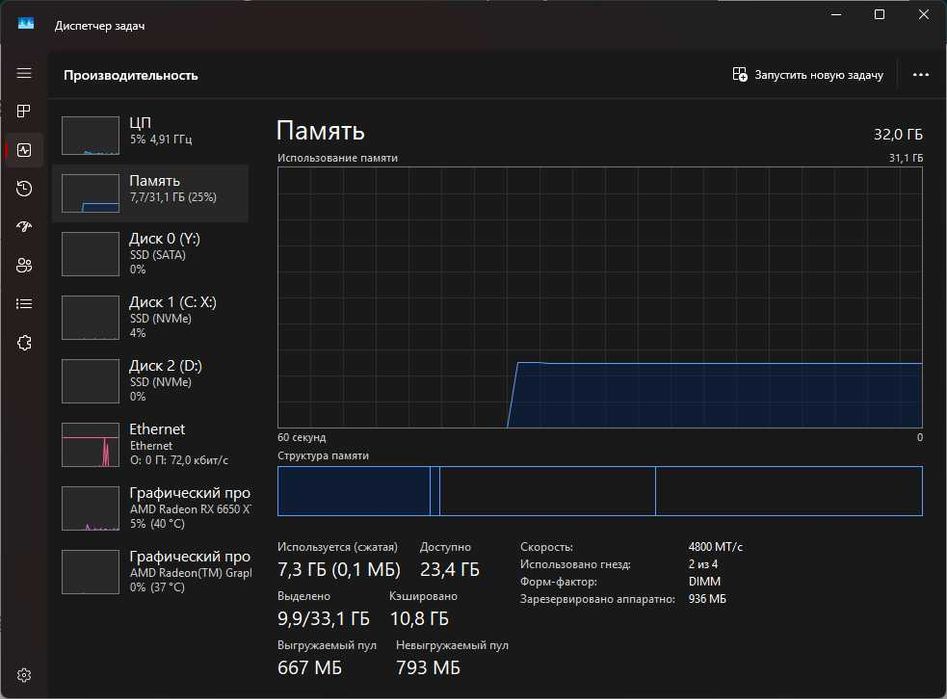Click the 'Производительность' page title
This screenshot has width=947, height=699.
(x=131, y=76)
